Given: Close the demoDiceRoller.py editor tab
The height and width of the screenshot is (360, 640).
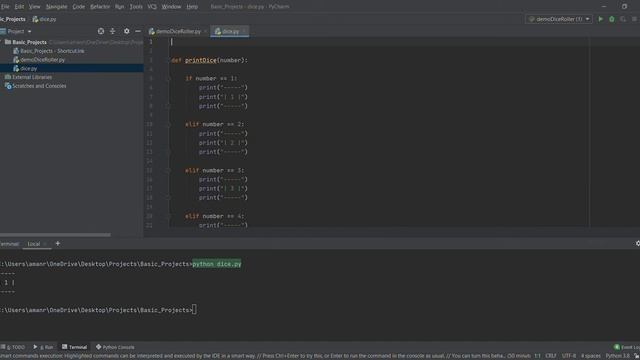Looking at the screenshot, I should click(205, 31).
